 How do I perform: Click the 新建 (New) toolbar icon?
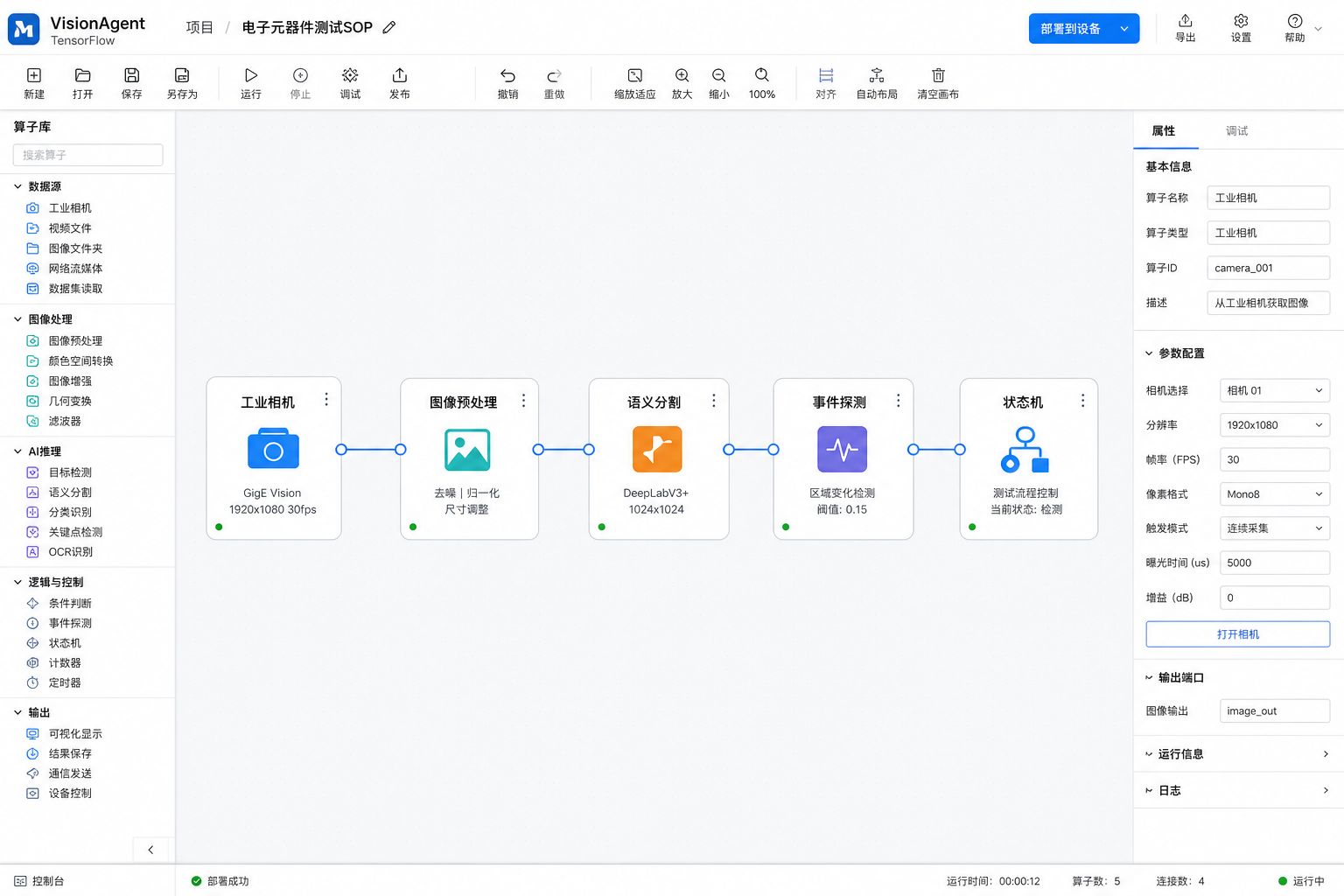pyautogui.click(x=34, y=75)
